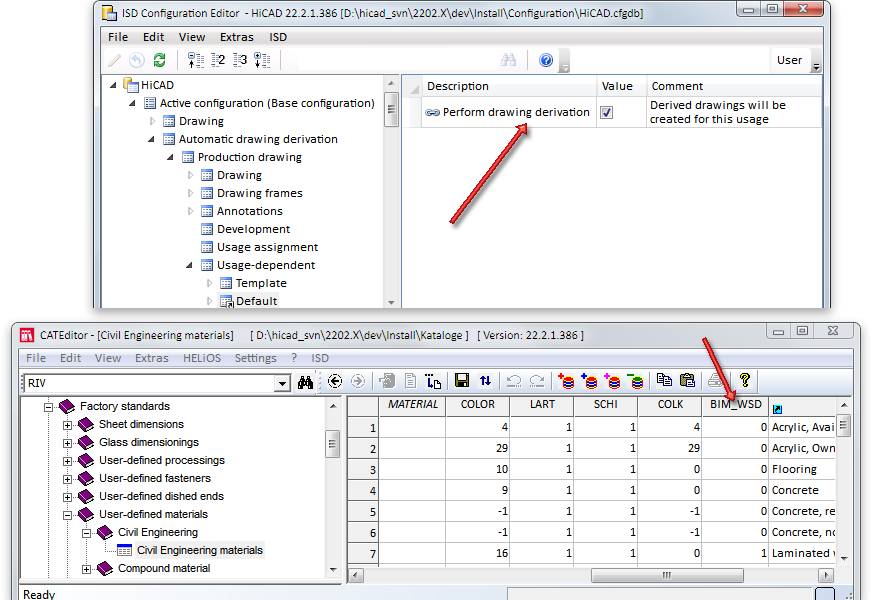Open the HELiOS menu in CATEditor
Screen dimensions: 872x600
[x=203, y=358]
